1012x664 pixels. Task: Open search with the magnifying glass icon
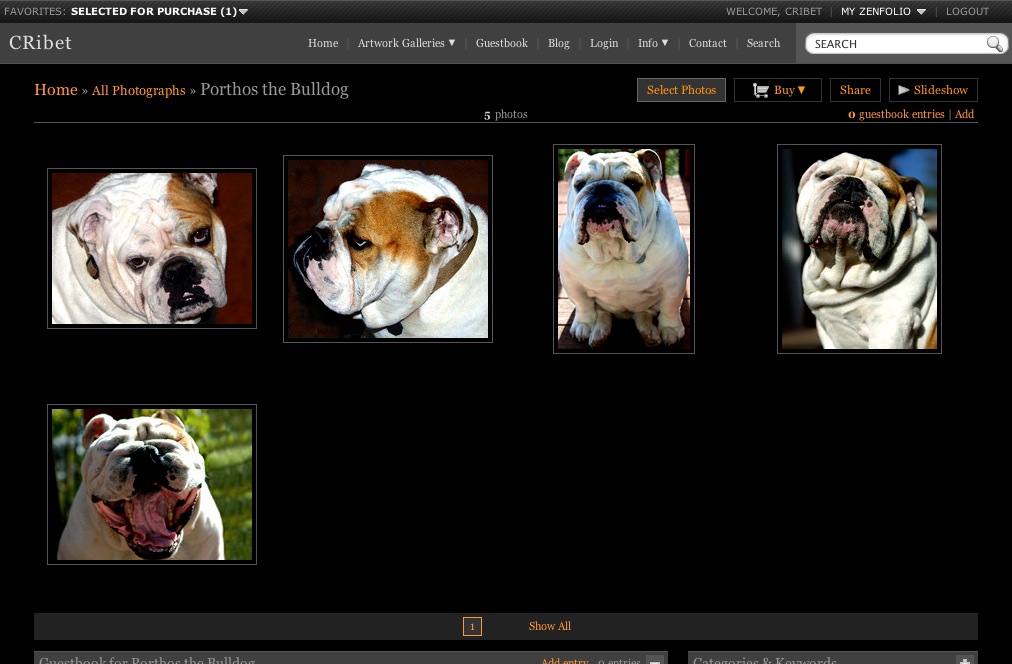click(x=995, y=44)
